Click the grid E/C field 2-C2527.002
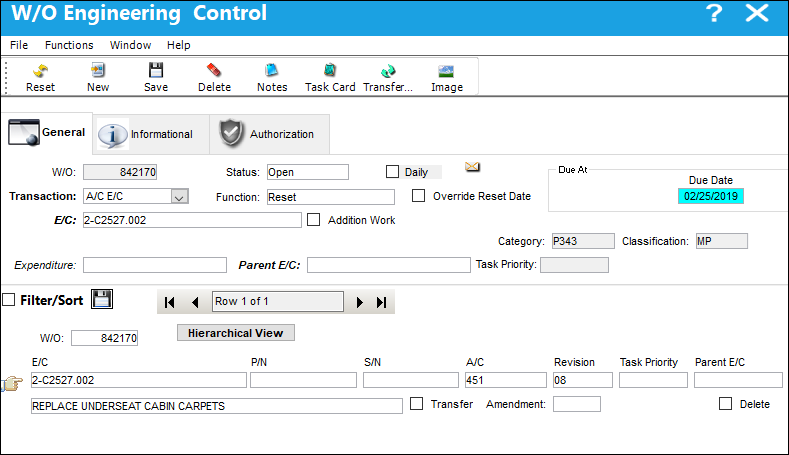789x455 pixels. coord(139,380)
